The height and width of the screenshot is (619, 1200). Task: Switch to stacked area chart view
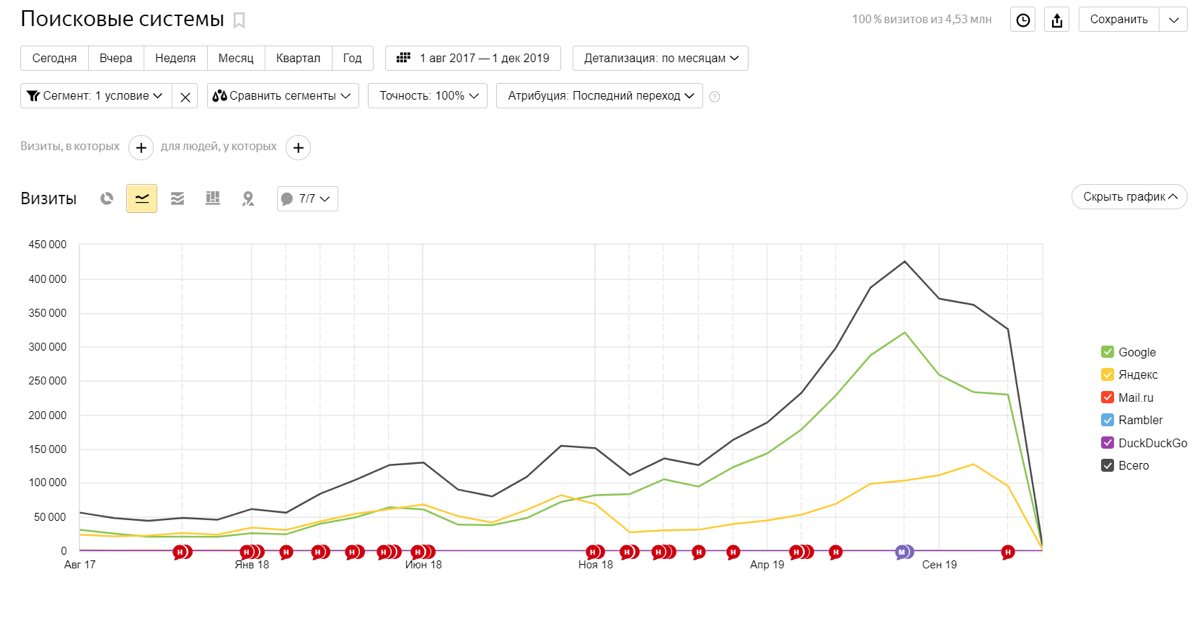tap(177, 198)
